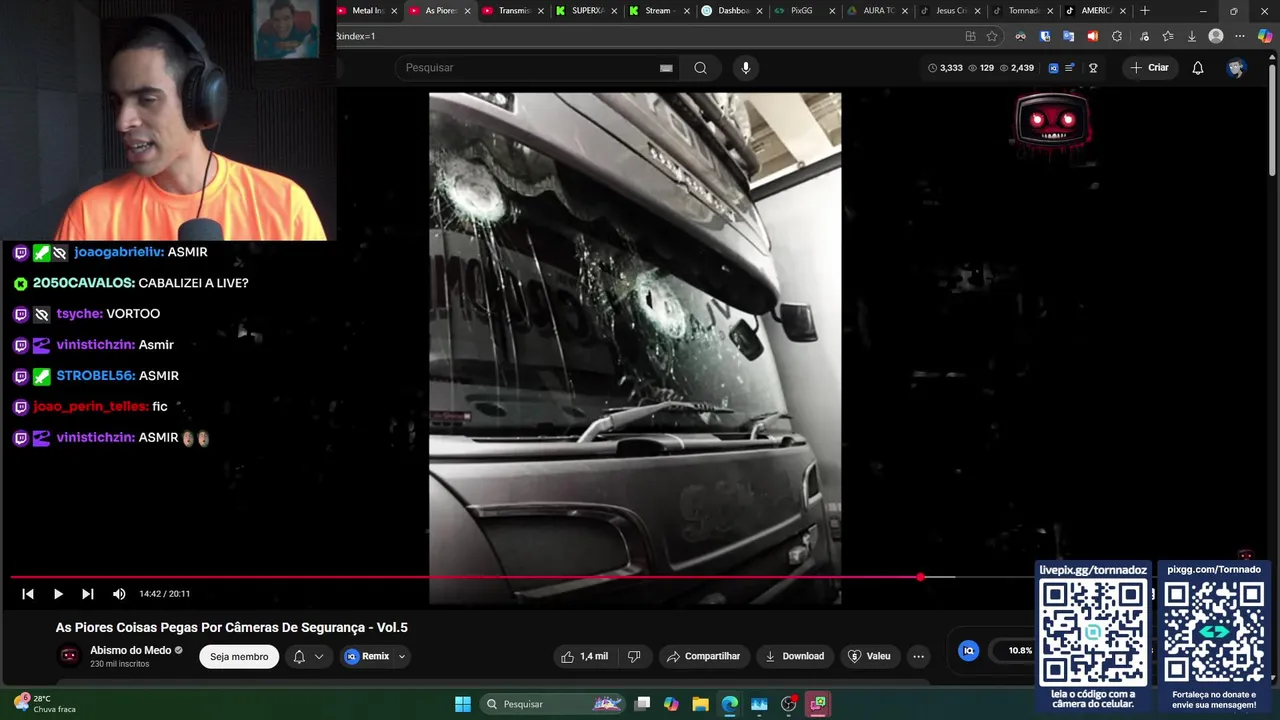Screen dimensions: 1280x720
Task: Expand the Remix dropdown arrow
Action: click(x=402, y=656)
